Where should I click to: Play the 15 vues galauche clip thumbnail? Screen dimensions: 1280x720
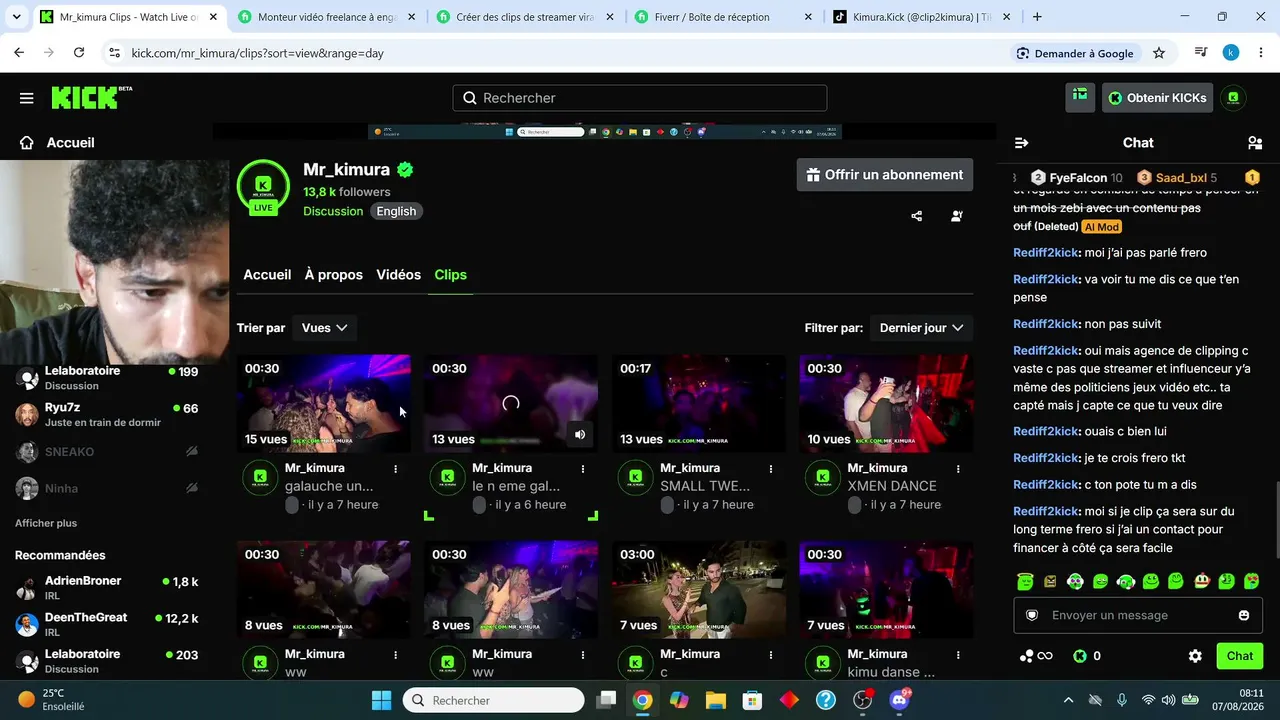pos(324,403)
